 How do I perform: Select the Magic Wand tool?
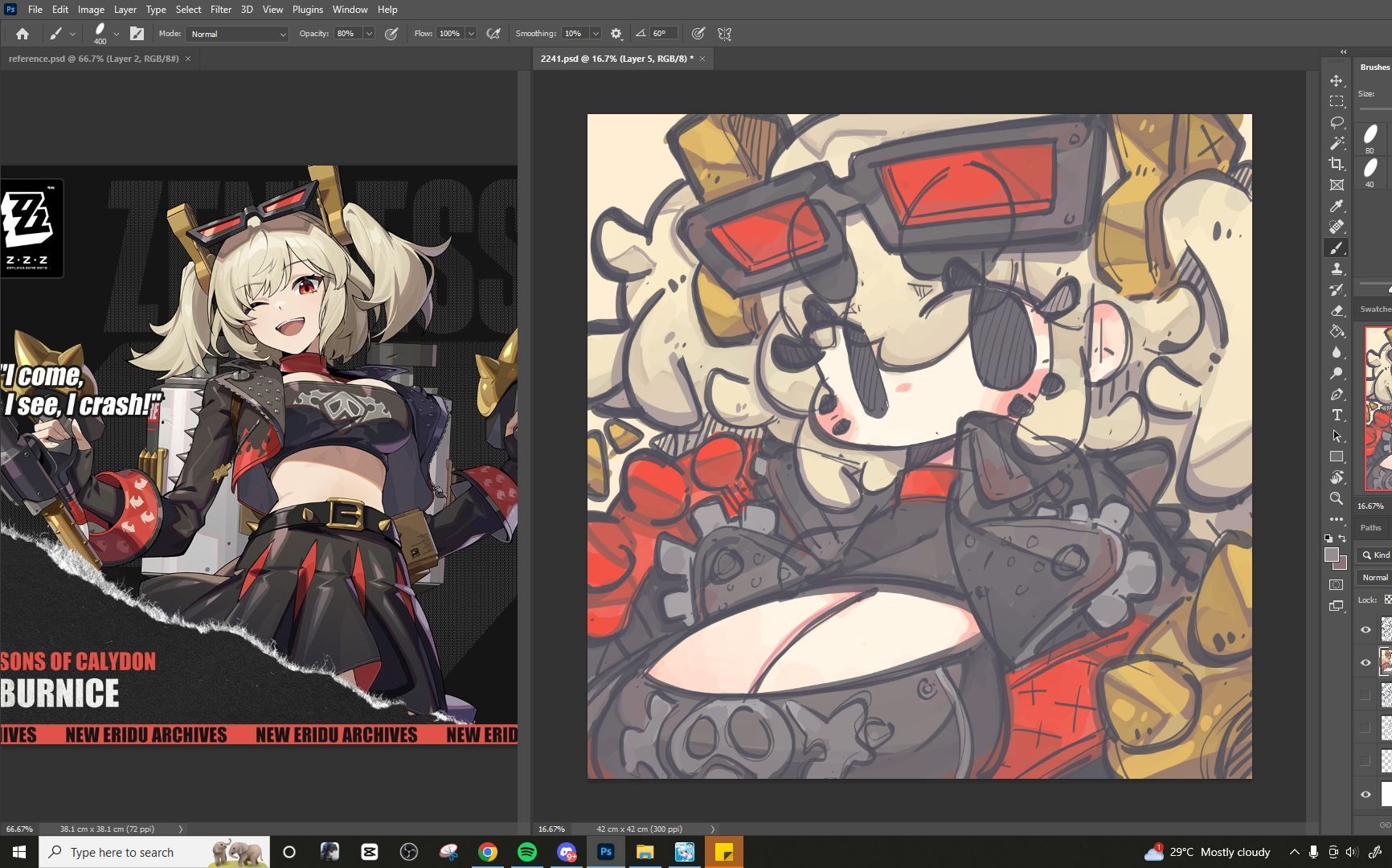[1337, 143]
